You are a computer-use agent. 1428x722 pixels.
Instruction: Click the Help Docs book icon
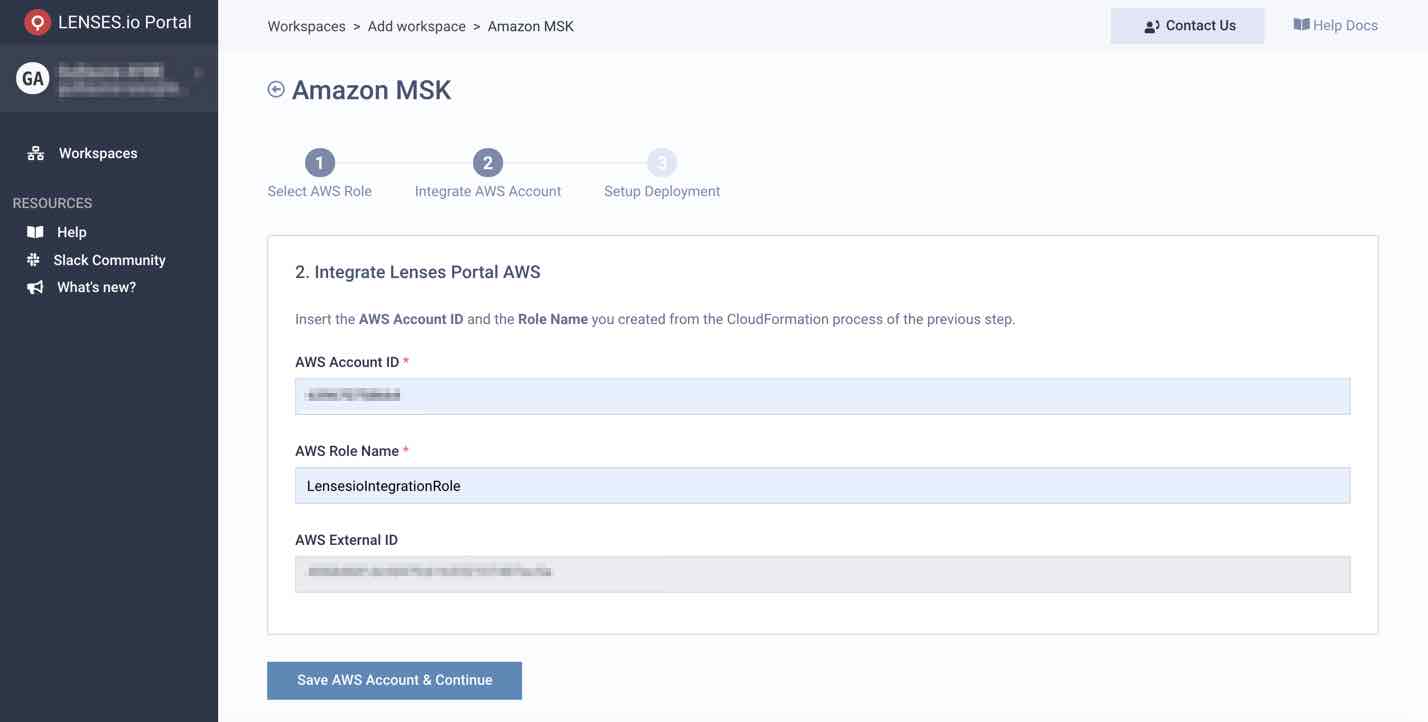(x=1301, y=25)
